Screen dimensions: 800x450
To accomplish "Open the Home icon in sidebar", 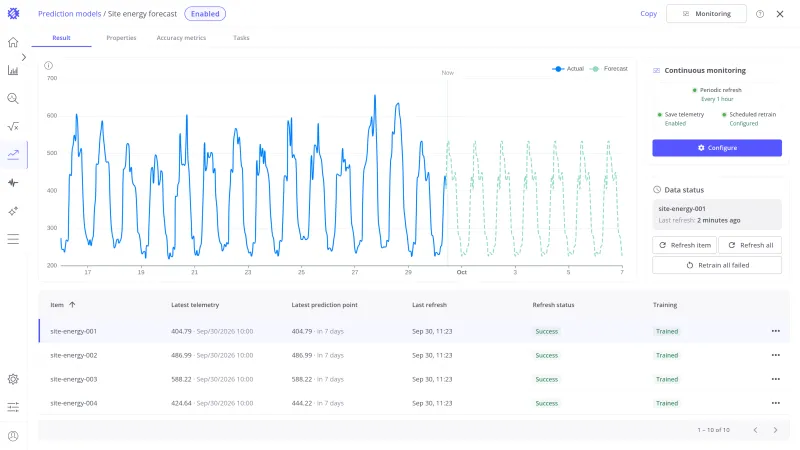I will point(13,42).
